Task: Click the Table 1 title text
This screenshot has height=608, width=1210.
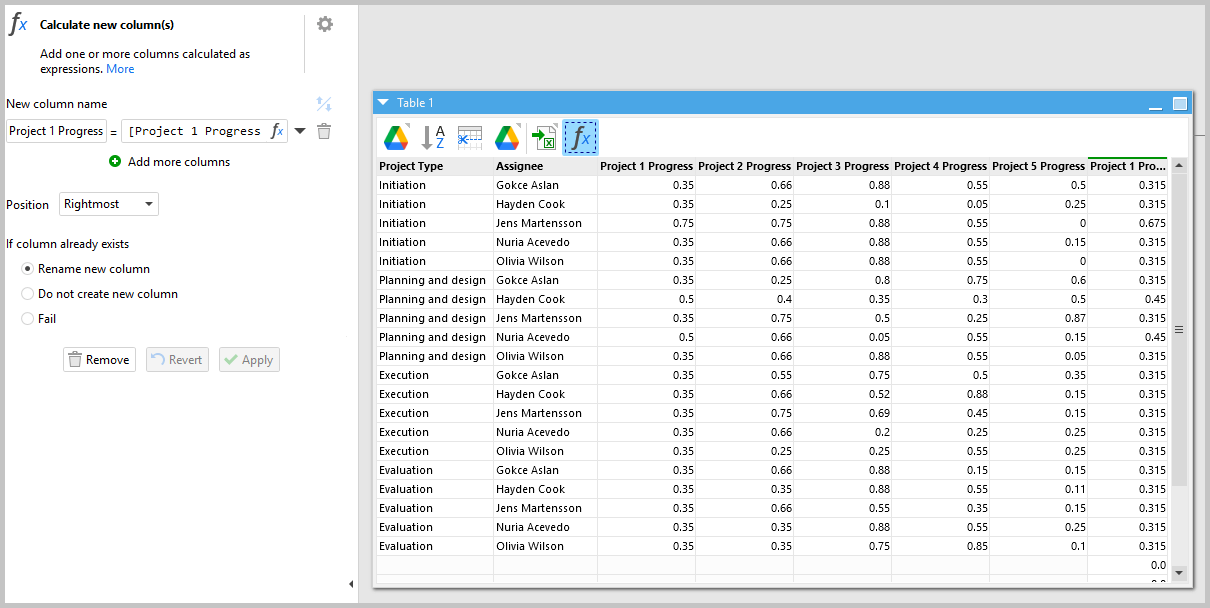Action: [x=416, y=103]
